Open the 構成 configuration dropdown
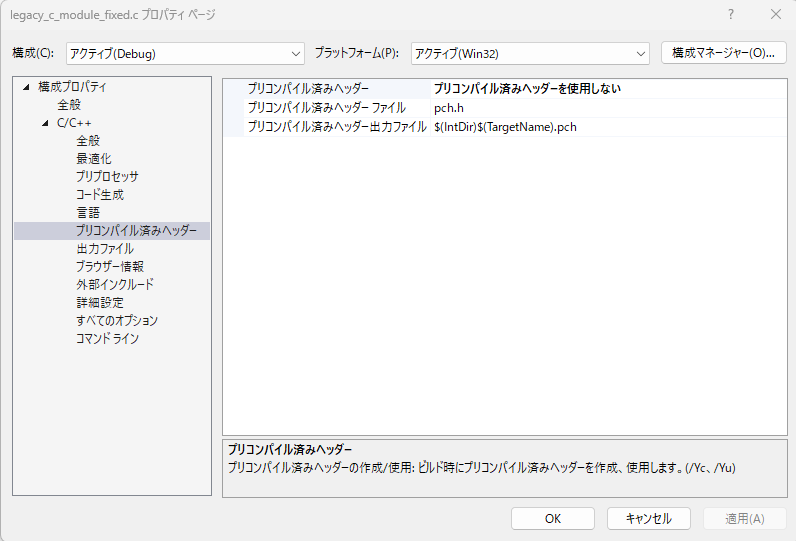 click(x=185, y=53)
